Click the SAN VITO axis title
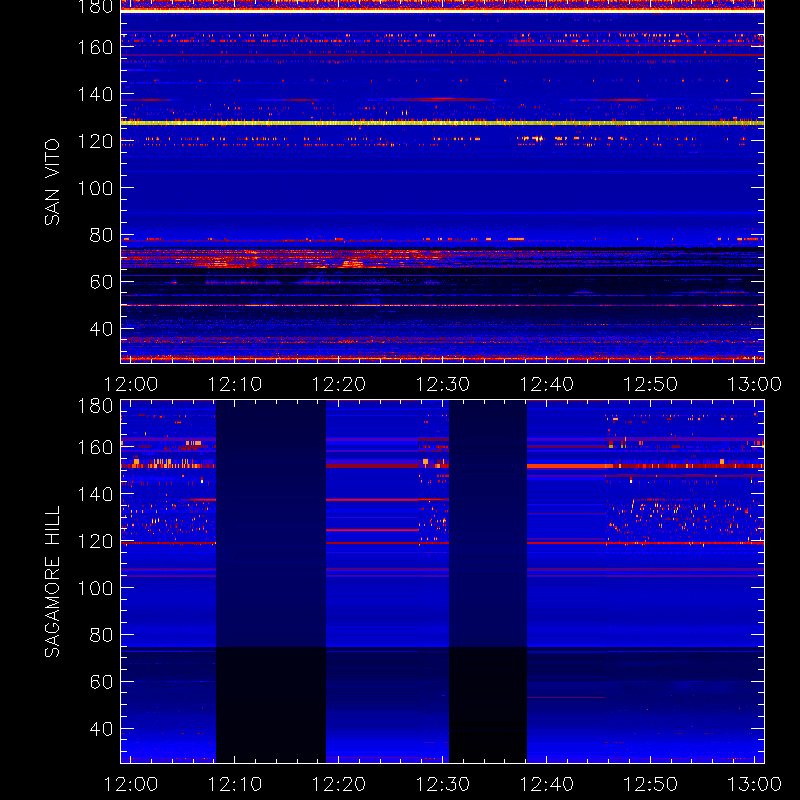 tap(52, 182)
